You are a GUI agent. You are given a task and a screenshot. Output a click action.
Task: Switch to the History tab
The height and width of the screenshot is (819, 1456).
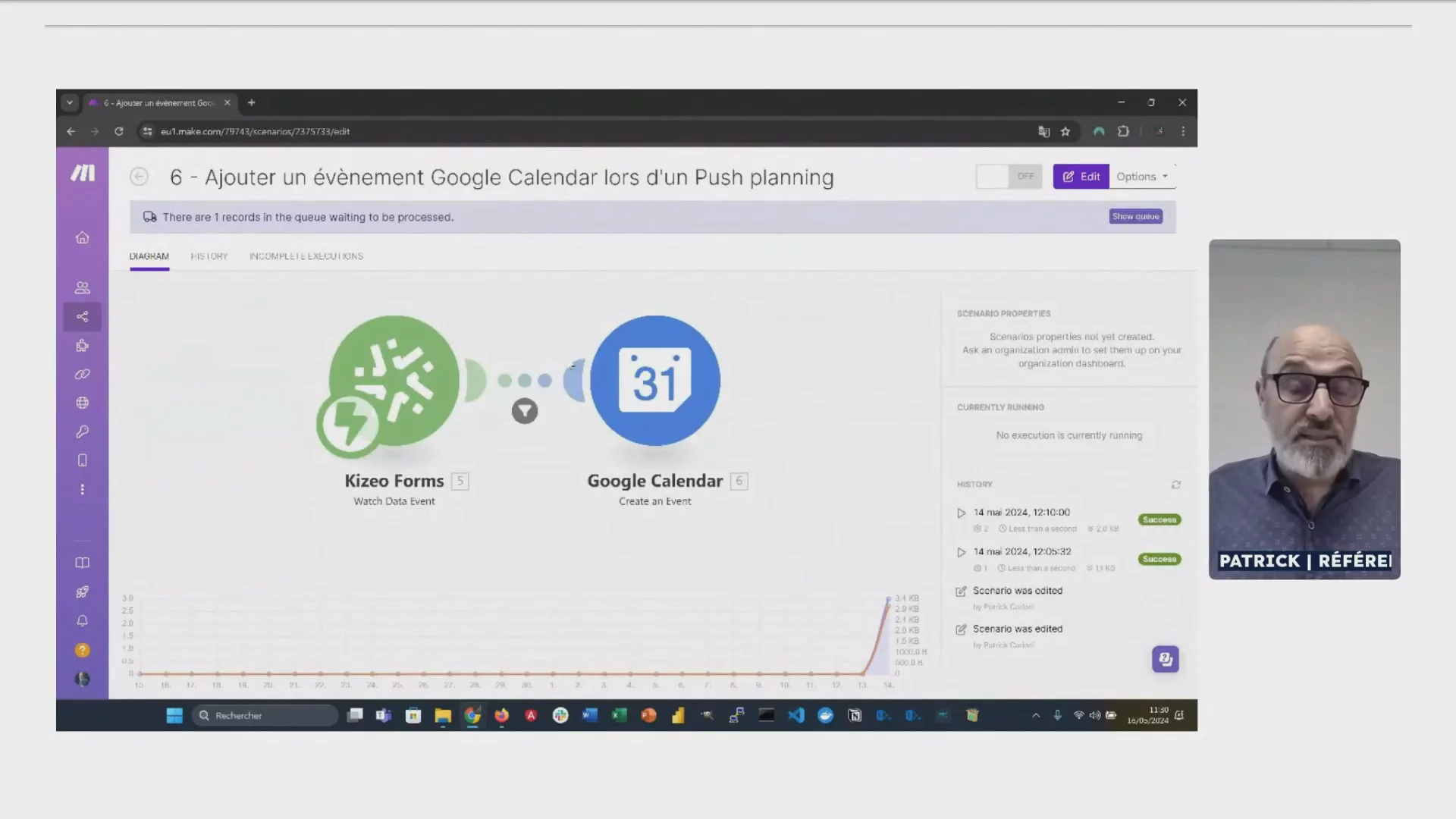(209, 256)
